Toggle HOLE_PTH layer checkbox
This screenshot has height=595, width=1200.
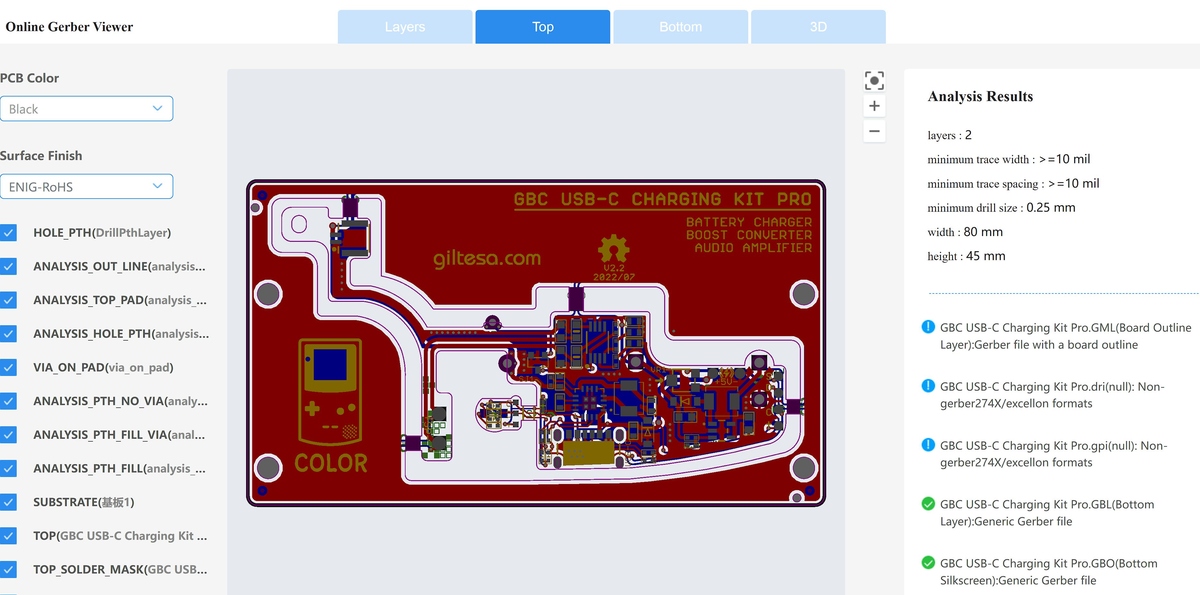(x=9, y=232)
